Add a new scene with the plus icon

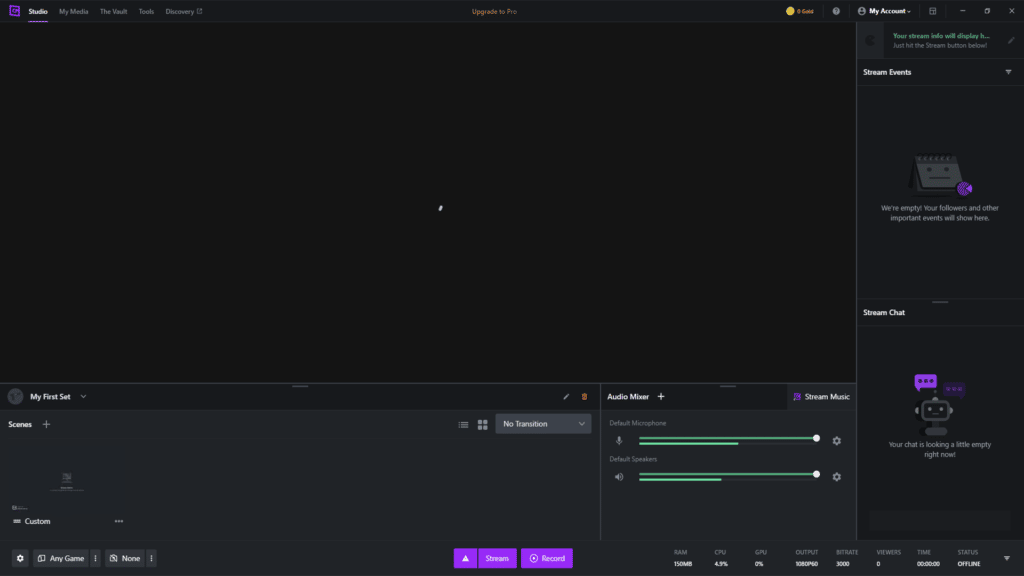coord(46,424)
